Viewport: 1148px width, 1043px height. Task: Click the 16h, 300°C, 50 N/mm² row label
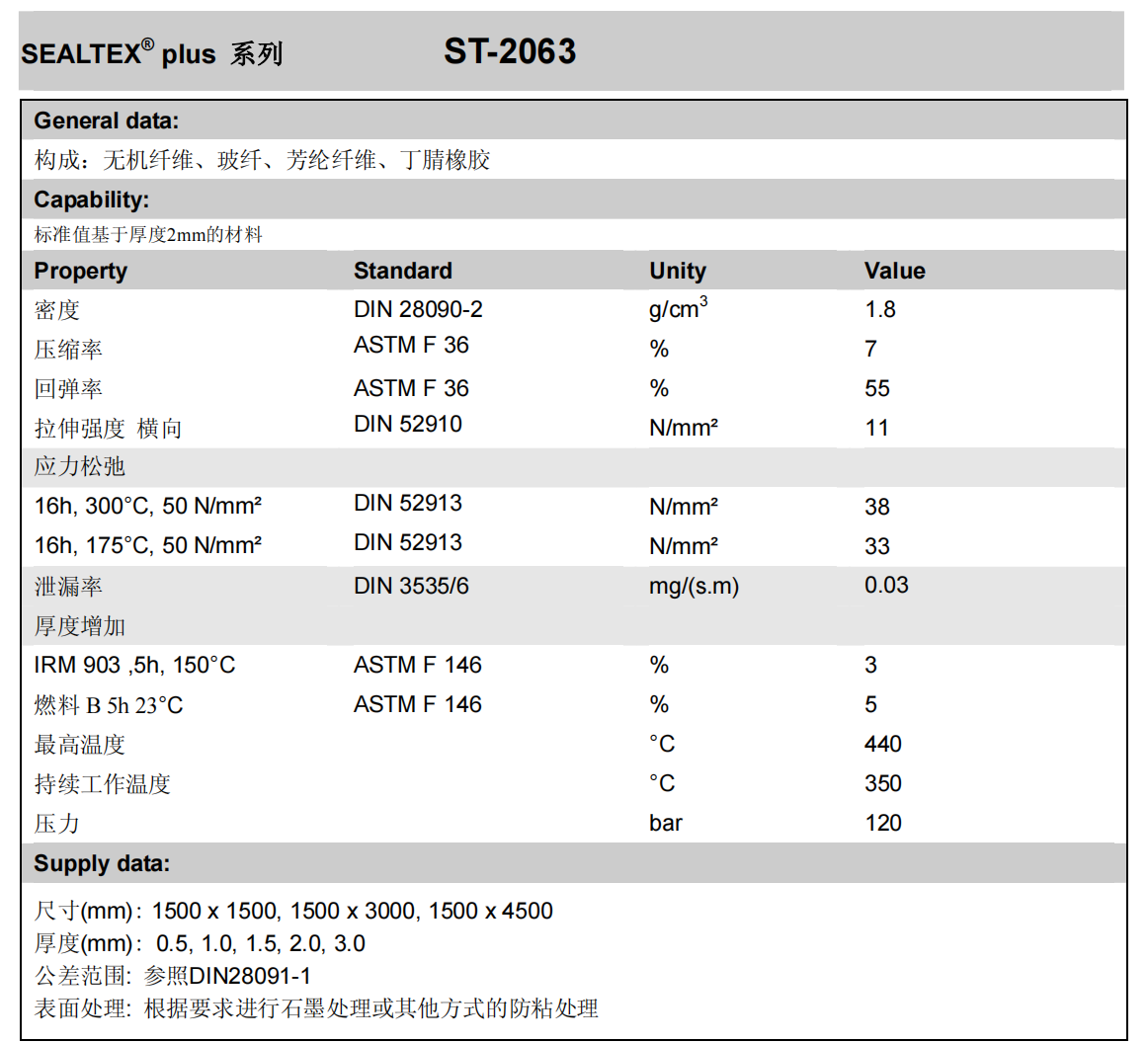point(148,507)
